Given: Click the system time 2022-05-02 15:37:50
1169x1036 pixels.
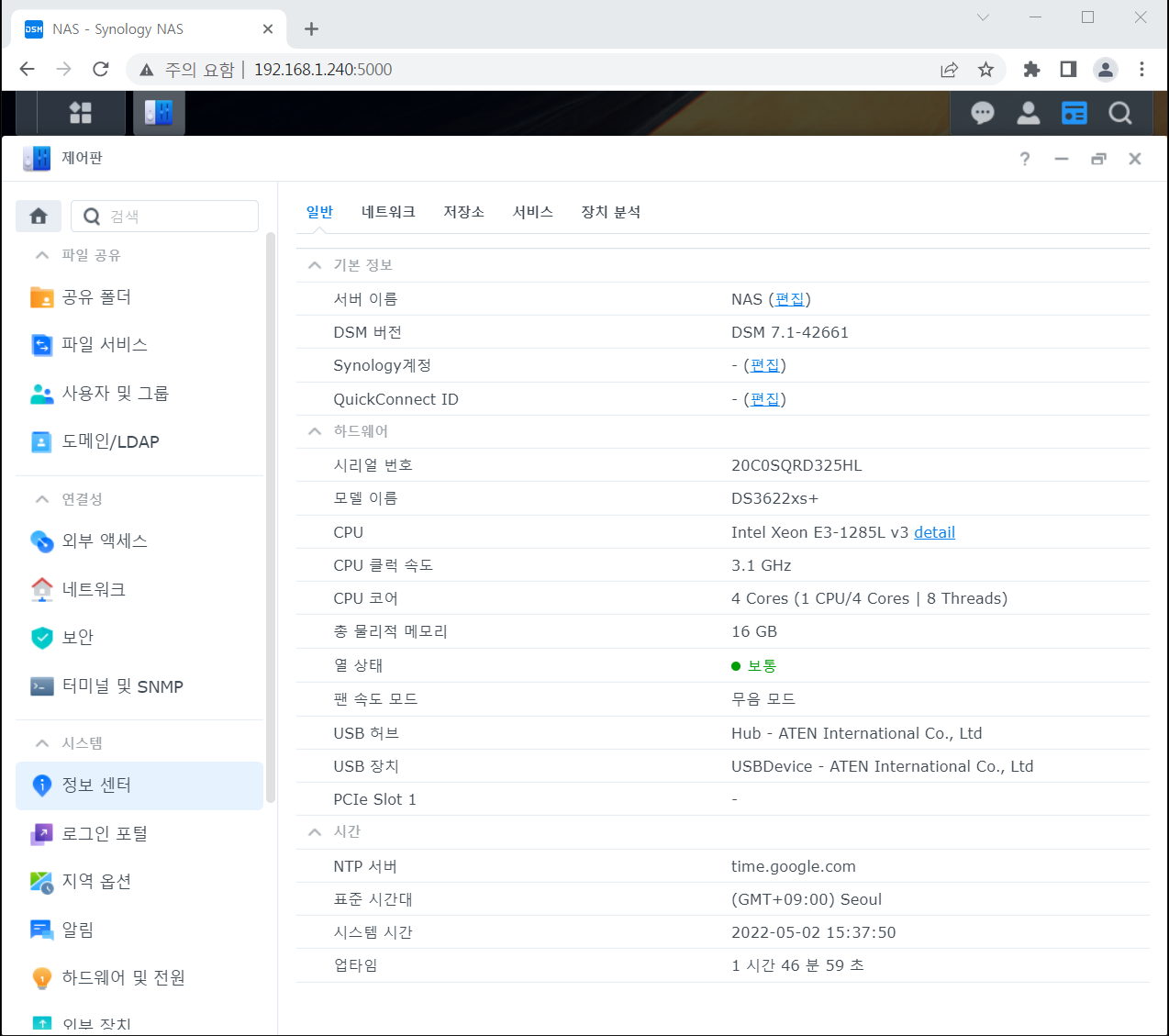Looking at the screenshot, I should click(814, 932).
